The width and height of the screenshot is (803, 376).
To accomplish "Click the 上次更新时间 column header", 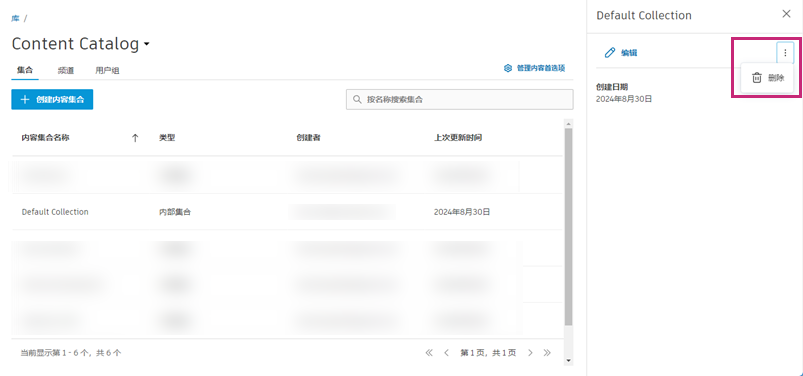I will pyautogui.click(x=458, y=138).
